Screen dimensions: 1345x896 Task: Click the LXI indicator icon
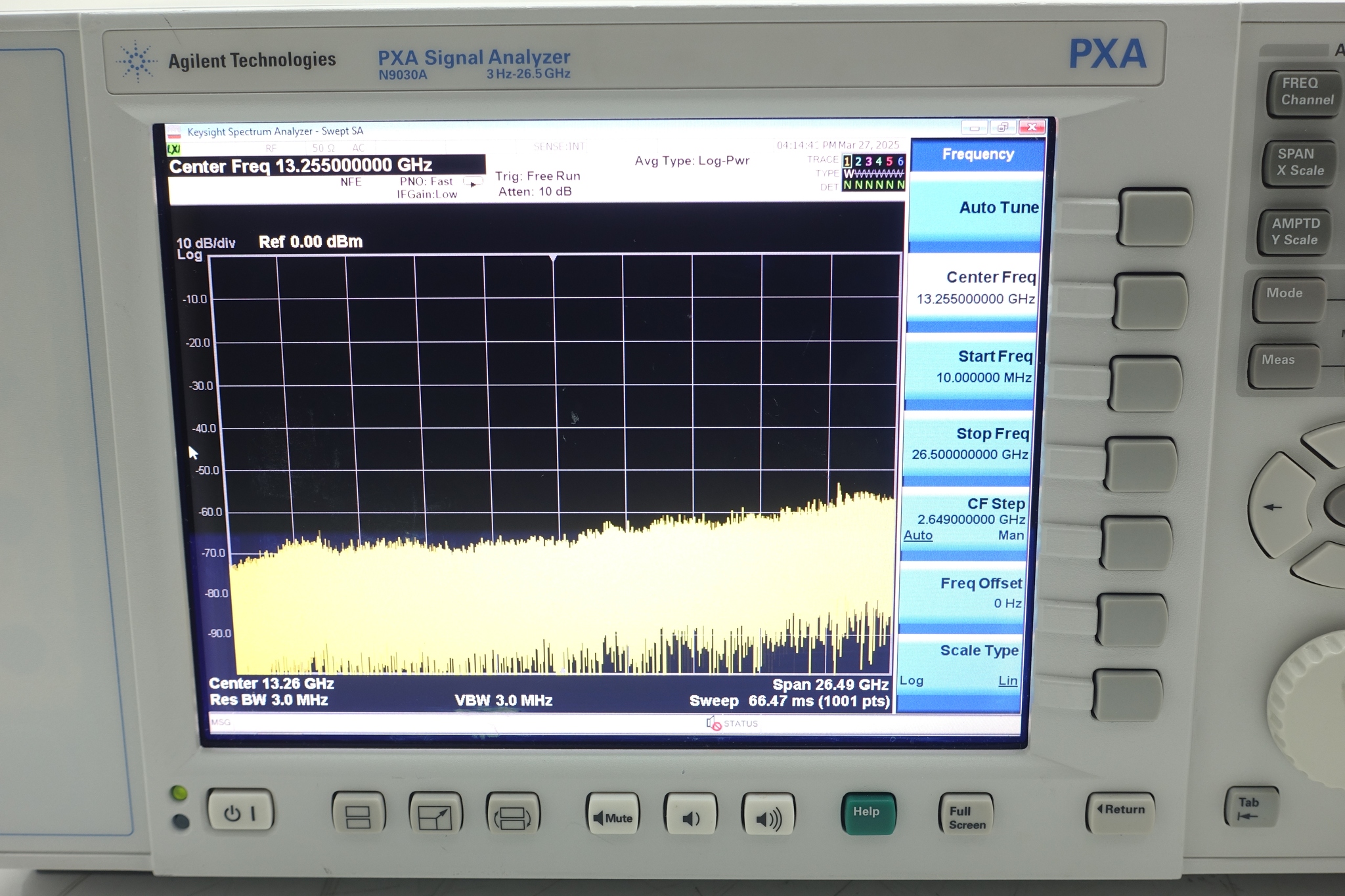click(x=173, y=149)
